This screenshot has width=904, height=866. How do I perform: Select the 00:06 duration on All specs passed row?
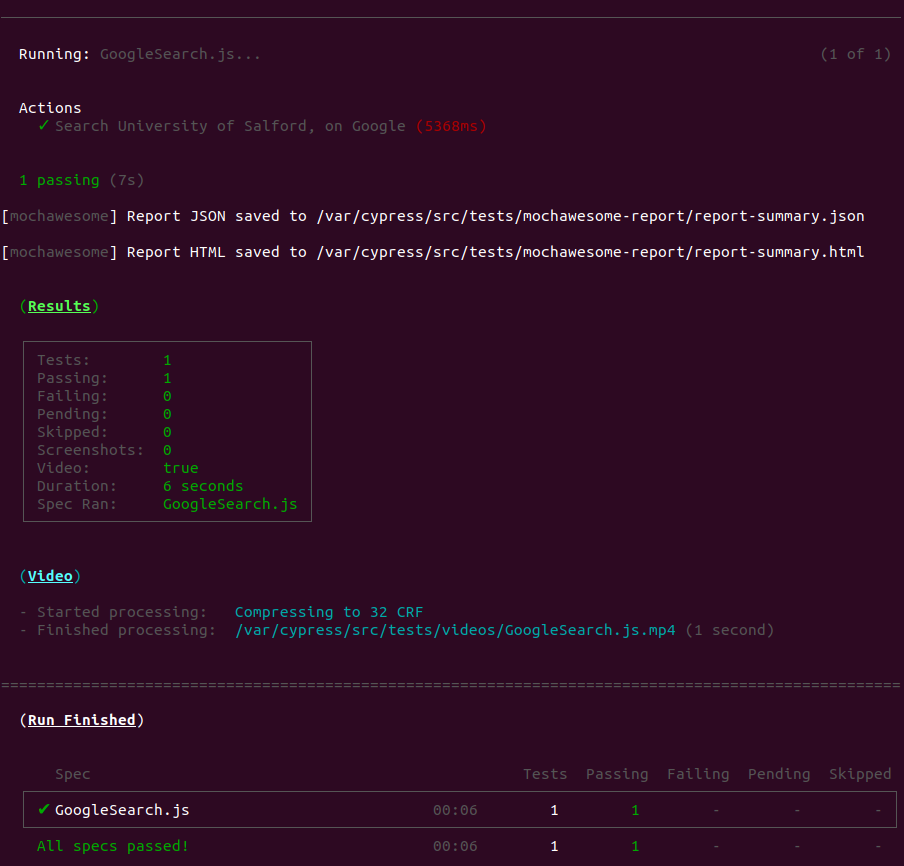(455, 845)
